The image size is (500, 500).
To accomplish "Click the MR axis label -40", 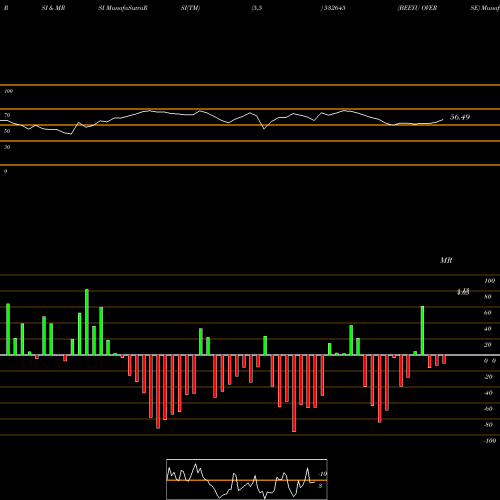I will coord(488,393).
